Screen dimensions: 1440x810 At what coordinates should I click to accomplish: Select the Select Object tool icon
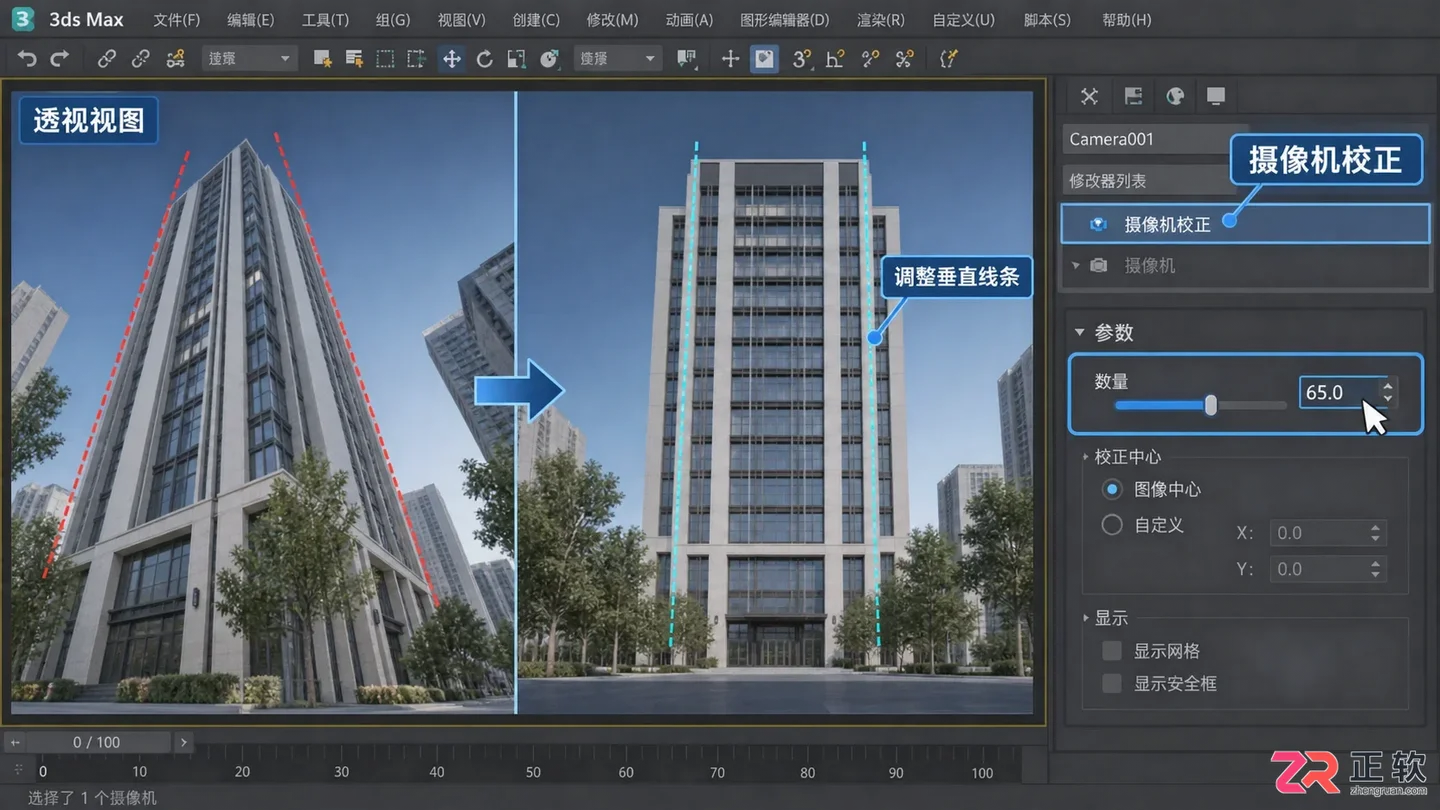coord(322,59)
